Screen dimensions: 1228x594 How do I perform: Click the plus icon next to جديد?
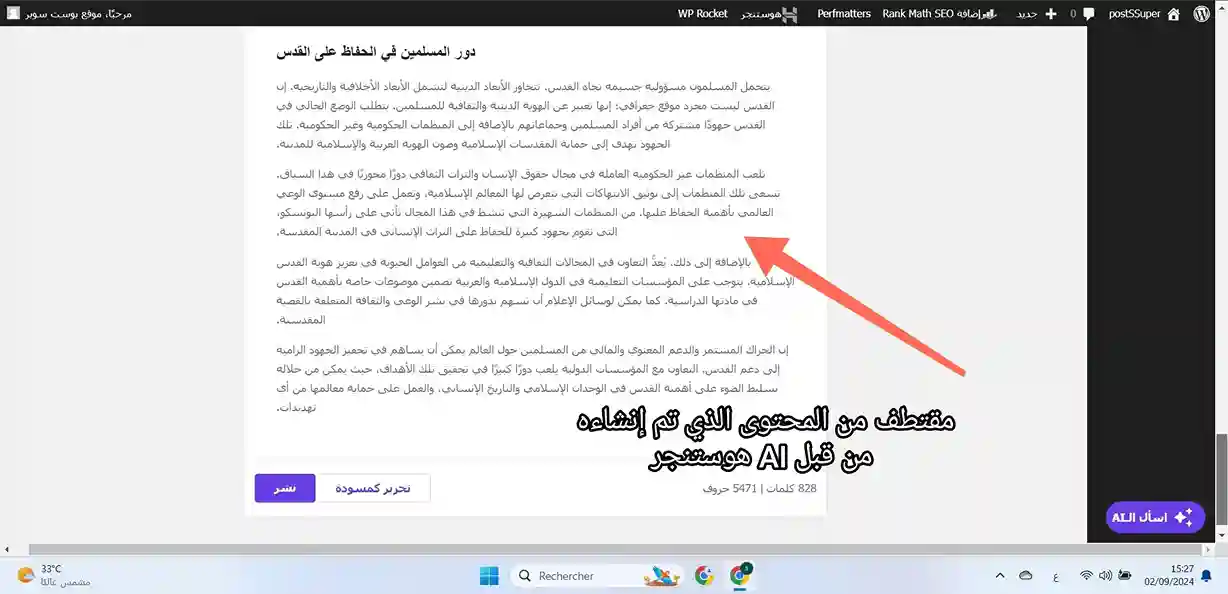[x=1051, y=13]
